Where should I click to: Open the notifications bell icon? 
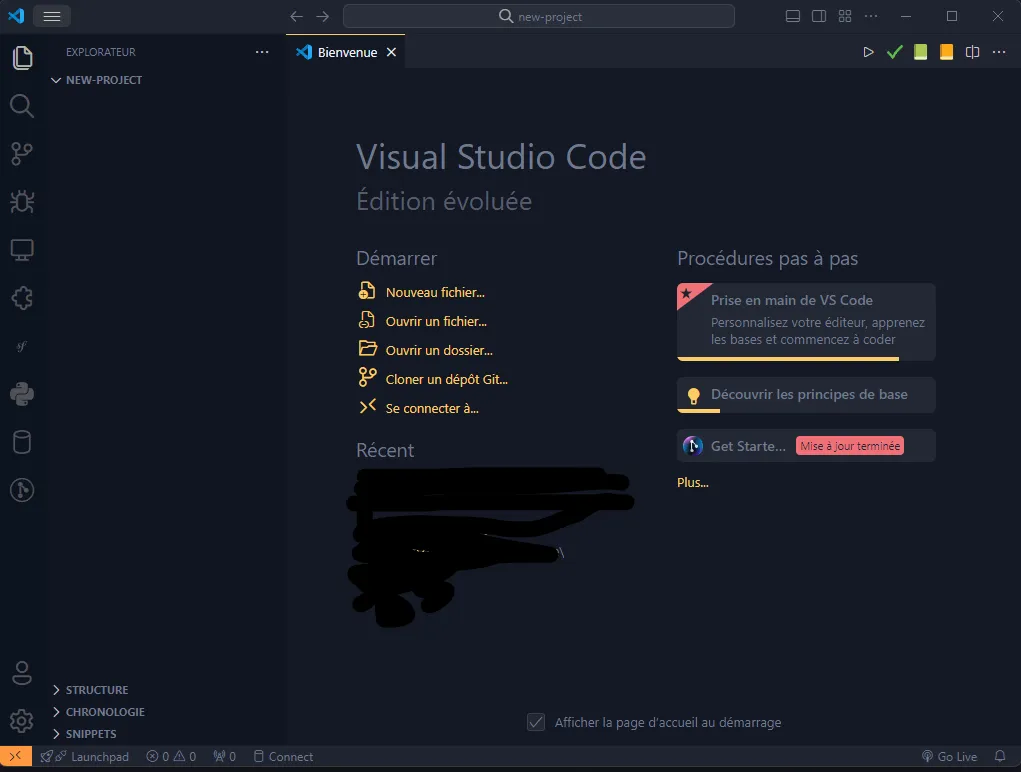pyautogui.click(x=1000, y=756)
